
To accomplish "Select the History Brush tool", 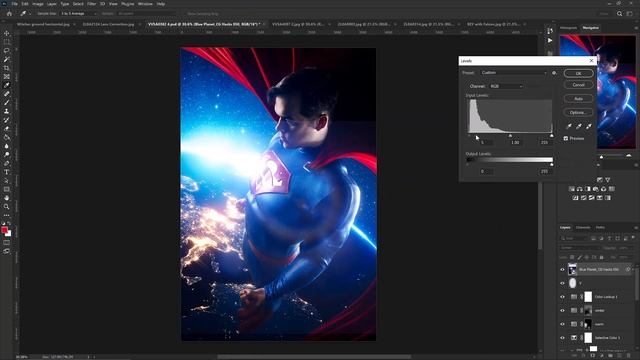I will pyautogui.click(x=7, y=120).
